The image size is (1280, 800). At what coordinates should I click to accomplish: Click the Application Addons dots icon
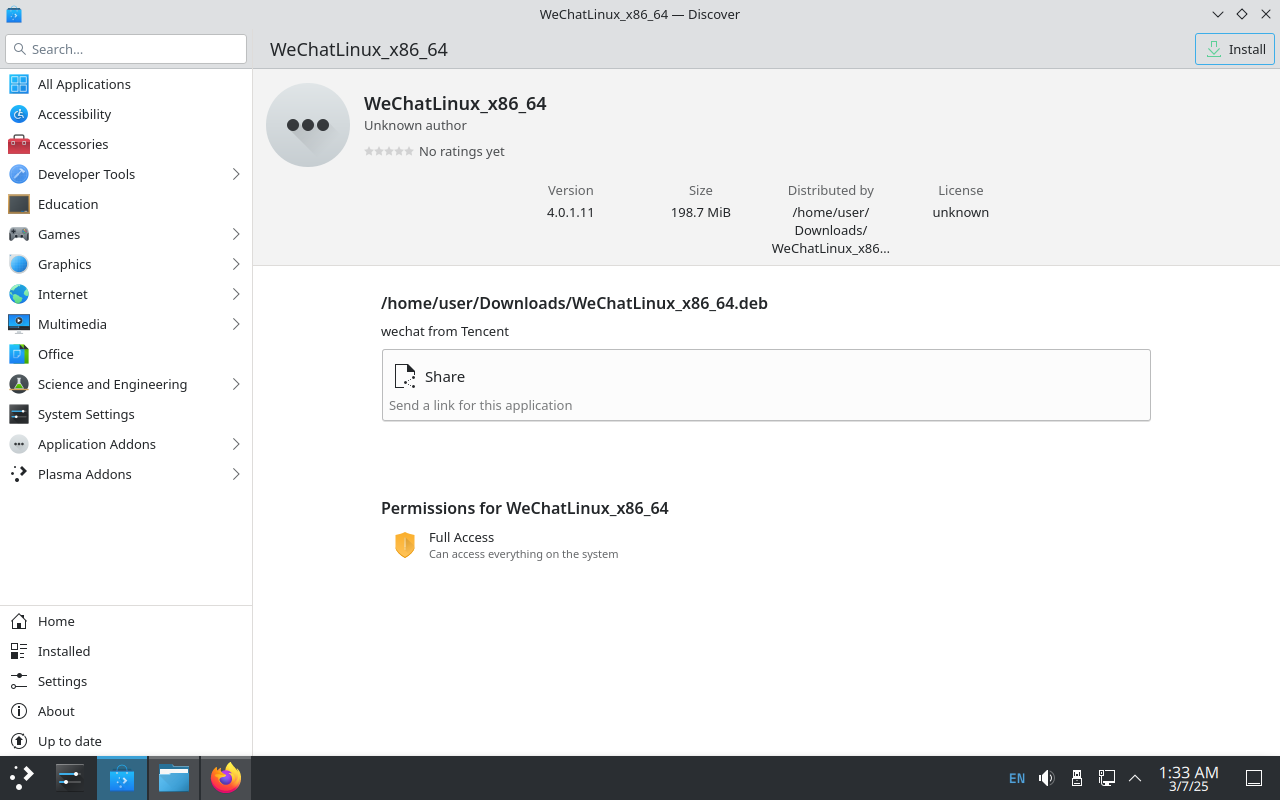19,444
